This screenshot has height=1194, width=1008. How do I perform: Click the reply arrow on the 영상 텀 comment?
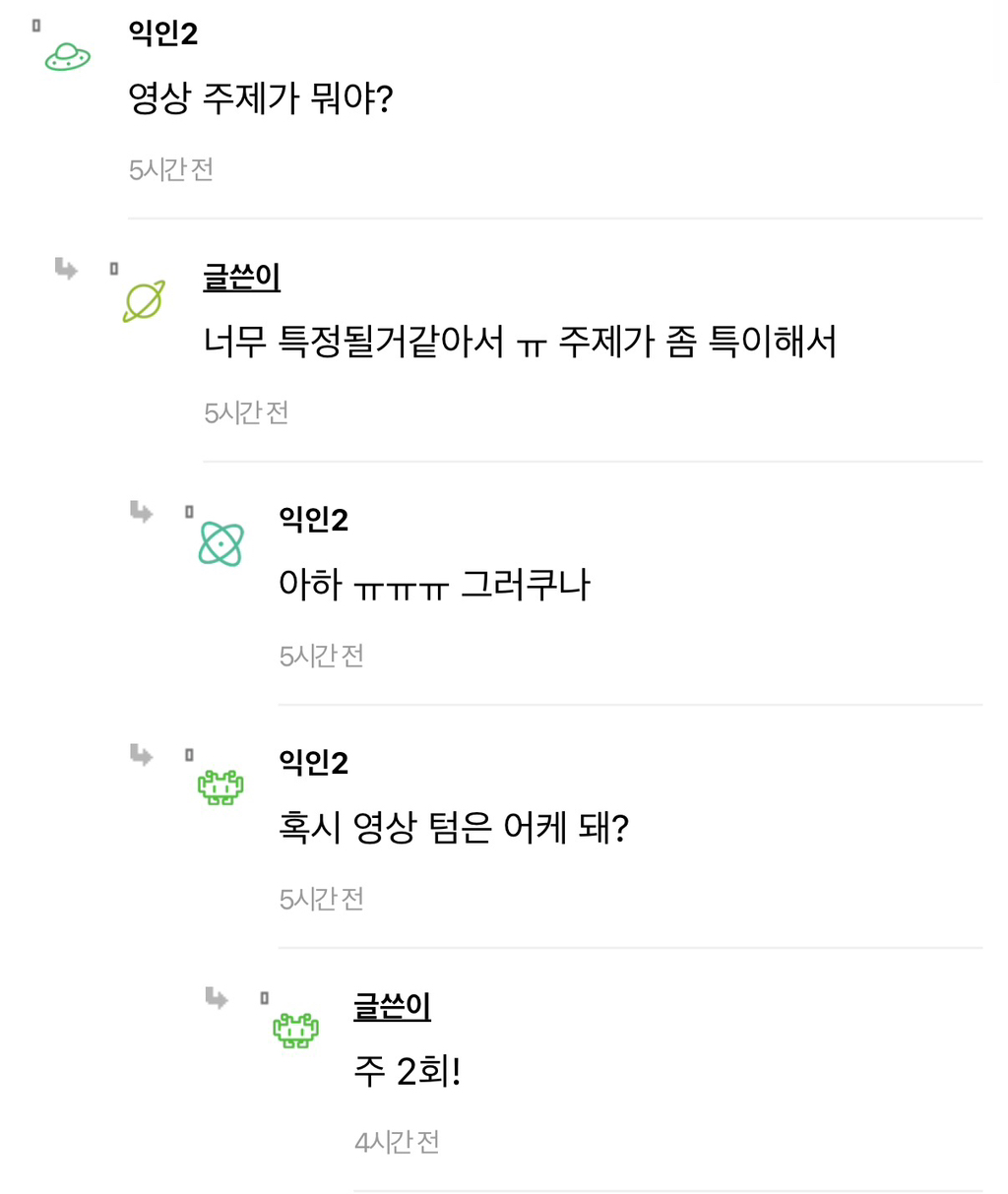[140, 756]
